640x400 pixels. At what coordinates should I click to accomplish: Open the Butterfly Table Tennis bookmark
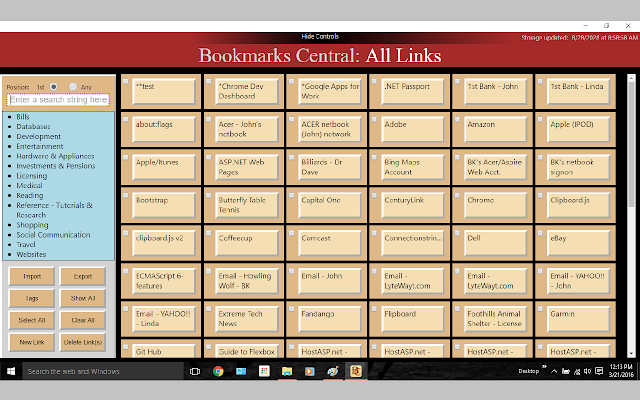click(247, 205)
